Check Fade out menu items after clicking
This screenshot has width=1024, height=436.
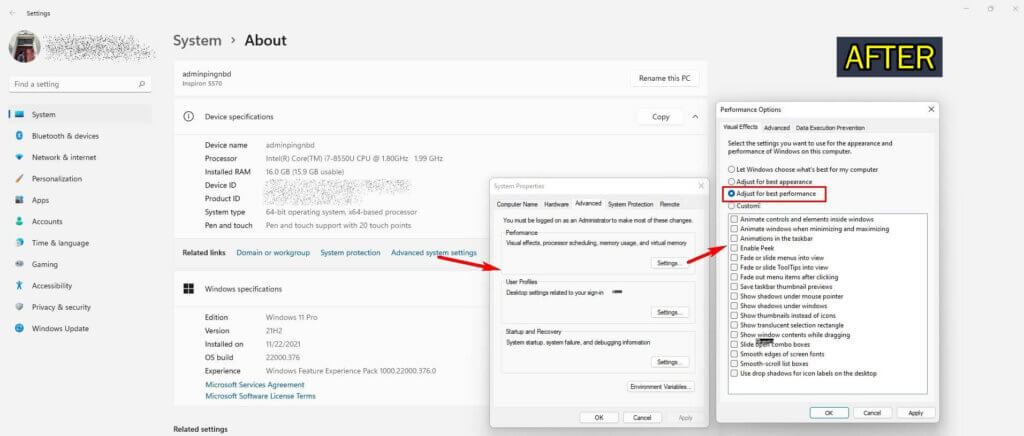coord(735,277)
